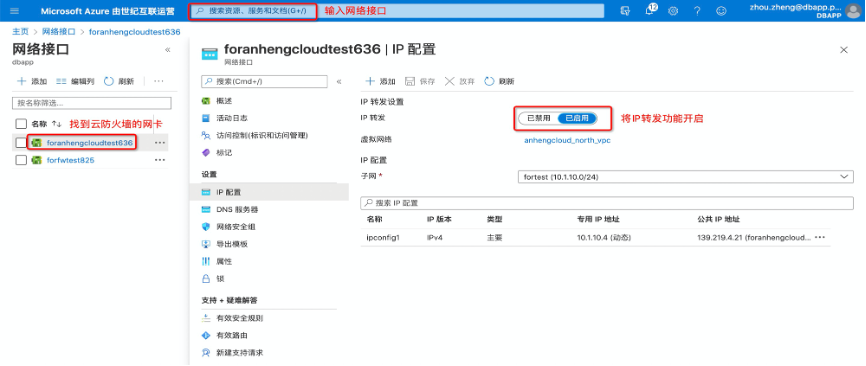Open DNS 服务器 in the settings menu
The image size is (866, 366).
click(x=237, y=210)
